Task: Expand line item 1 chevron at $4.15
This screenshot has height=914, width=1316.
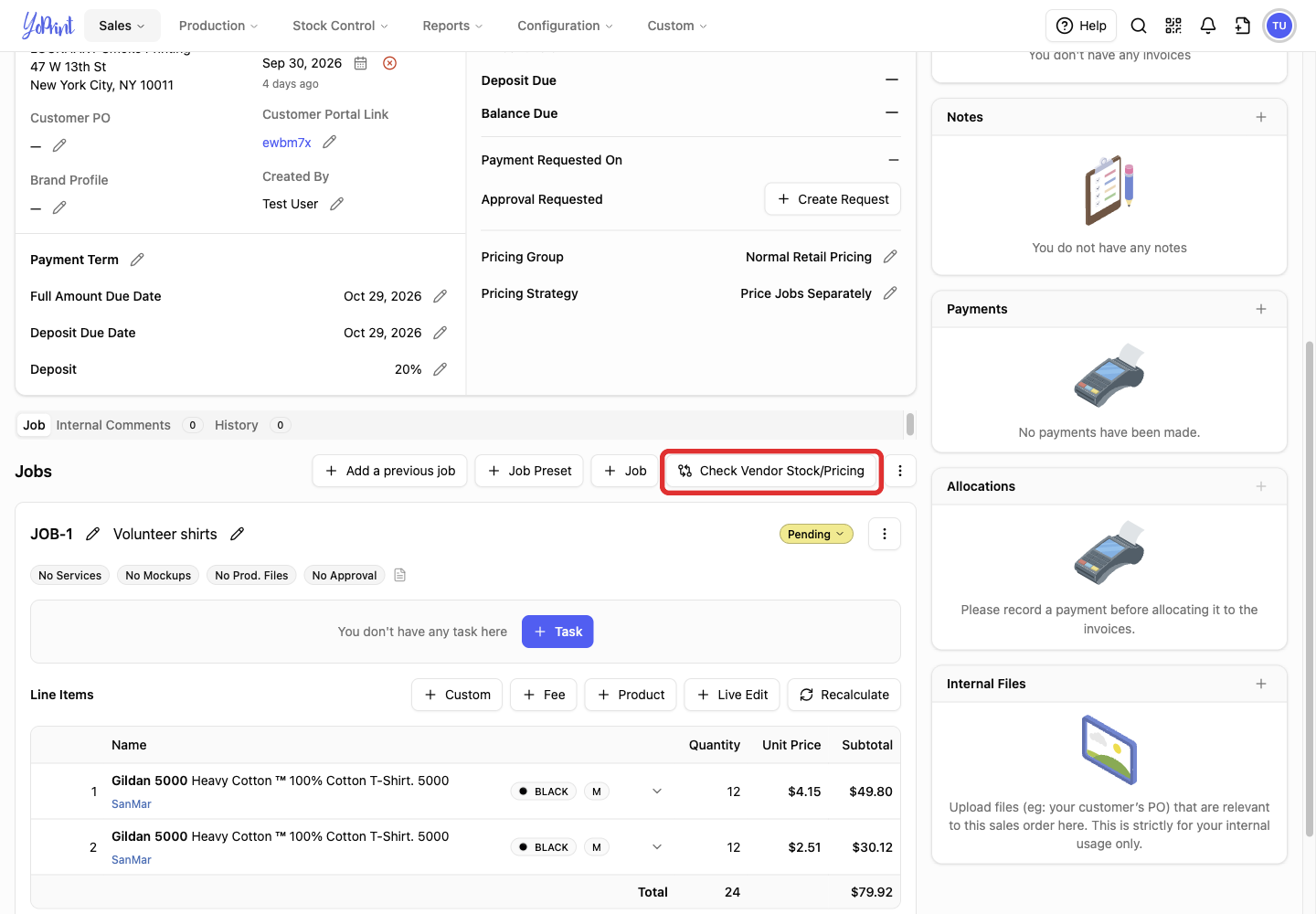Action: pyautogui.click(x=657, y=792)
